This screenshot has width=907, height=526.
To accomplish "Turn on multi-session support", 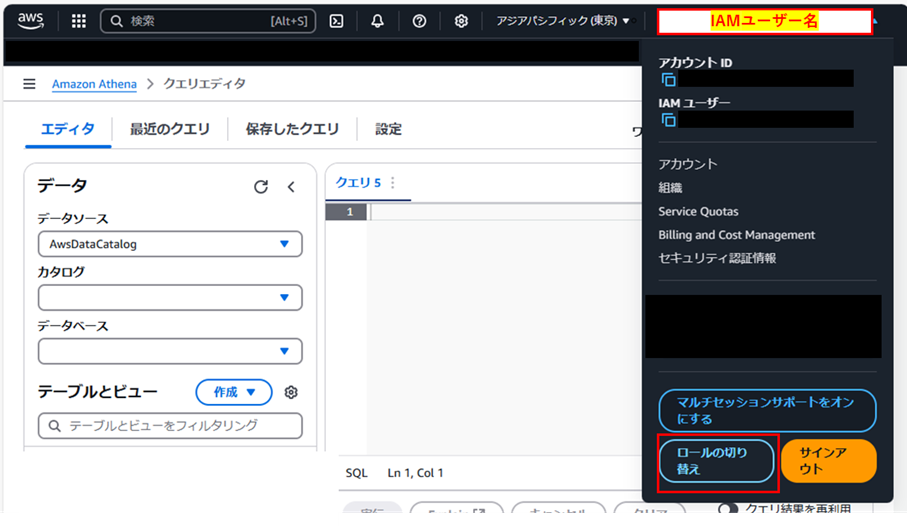I will tap(767, 411).
